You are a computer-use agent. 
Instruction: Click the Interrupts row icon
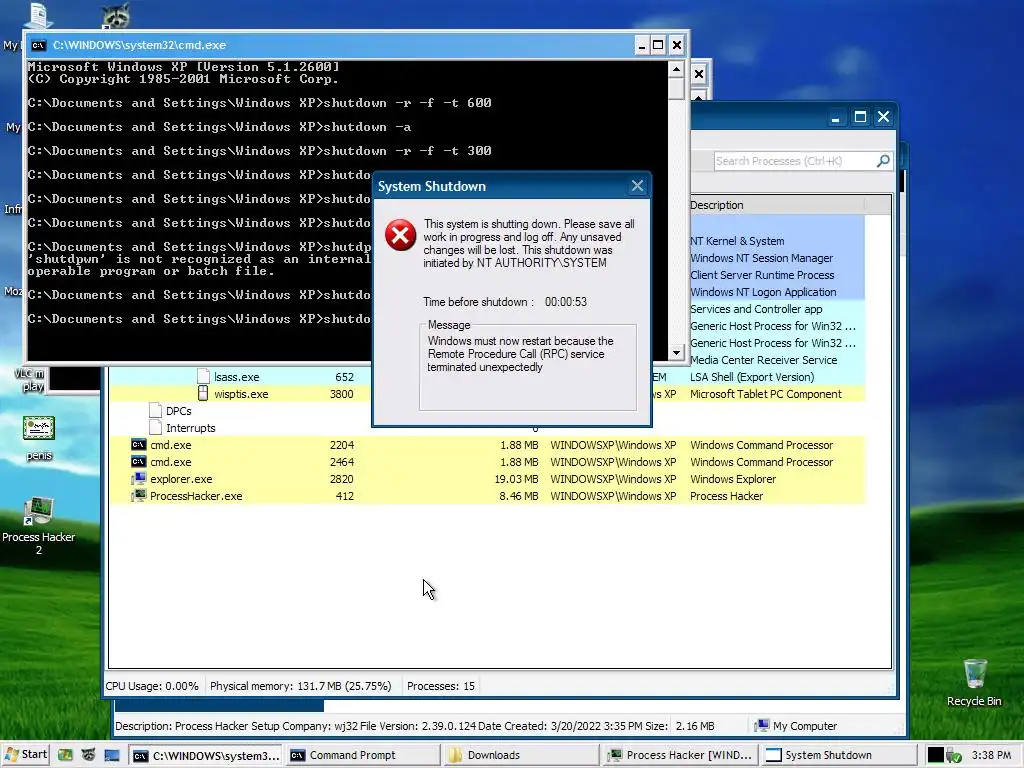155,427
